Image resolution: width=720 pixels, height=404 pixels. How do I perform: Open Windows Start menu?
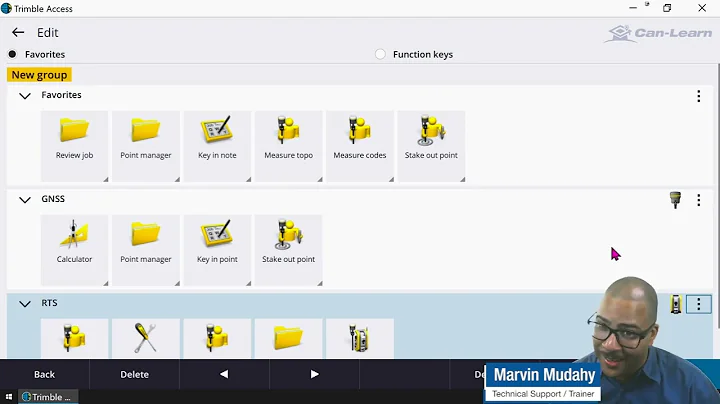point(9,397)
